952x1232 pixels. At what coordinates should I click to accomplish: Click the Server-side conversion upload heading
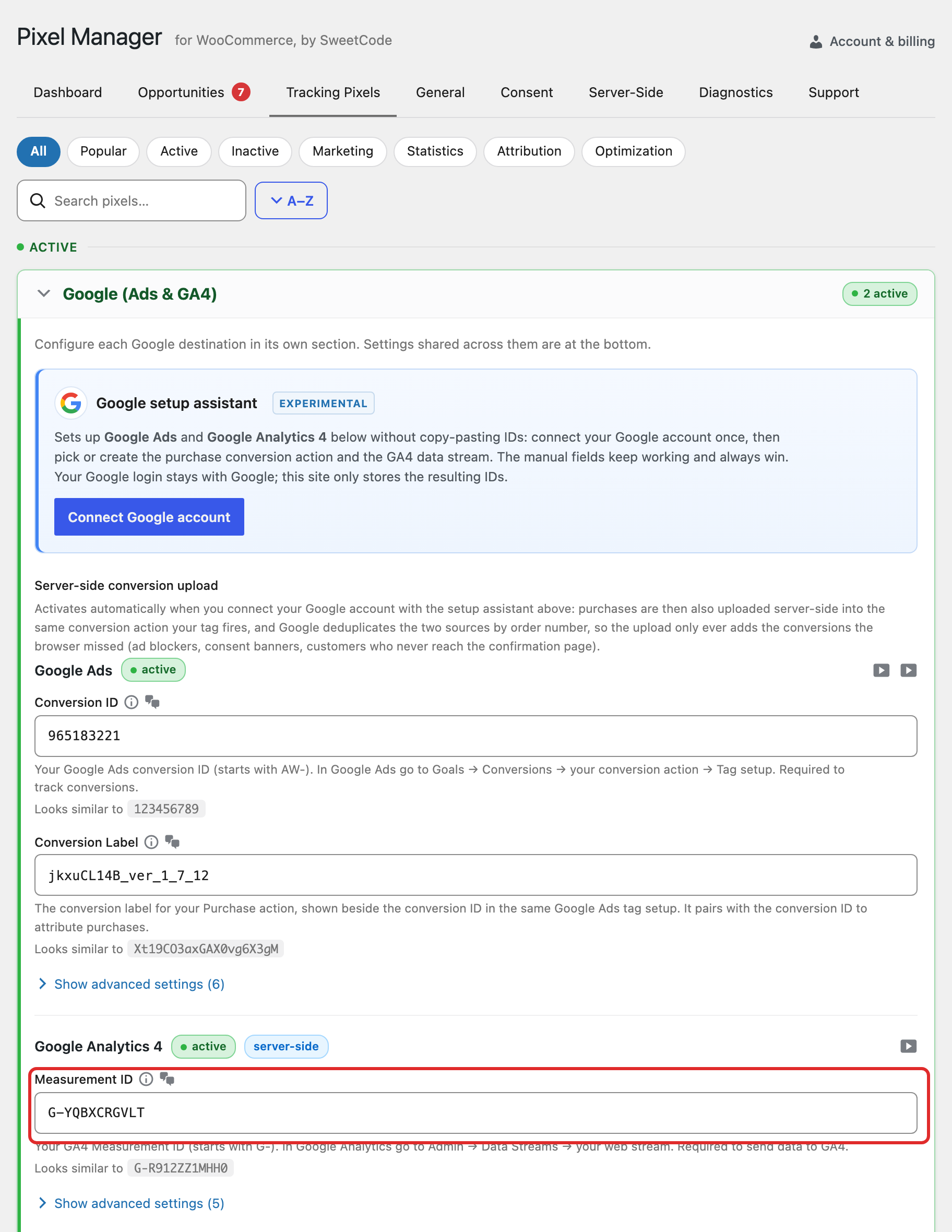click(126, 586)
